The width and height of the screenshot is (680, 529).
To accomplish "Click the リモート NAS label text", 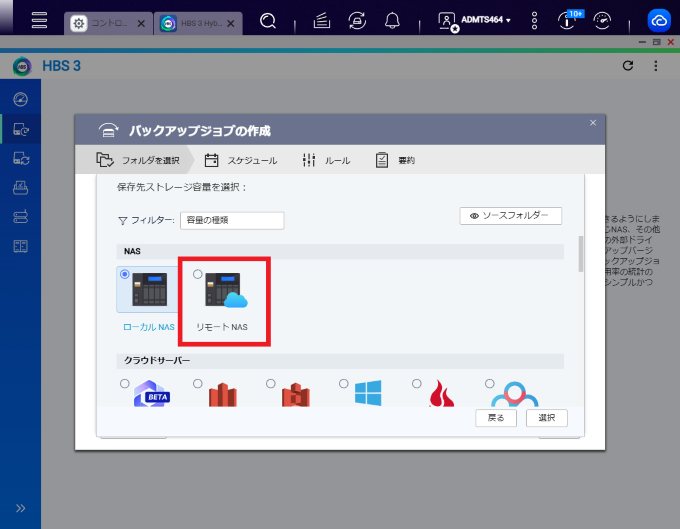I will click(x=222, y=327).
